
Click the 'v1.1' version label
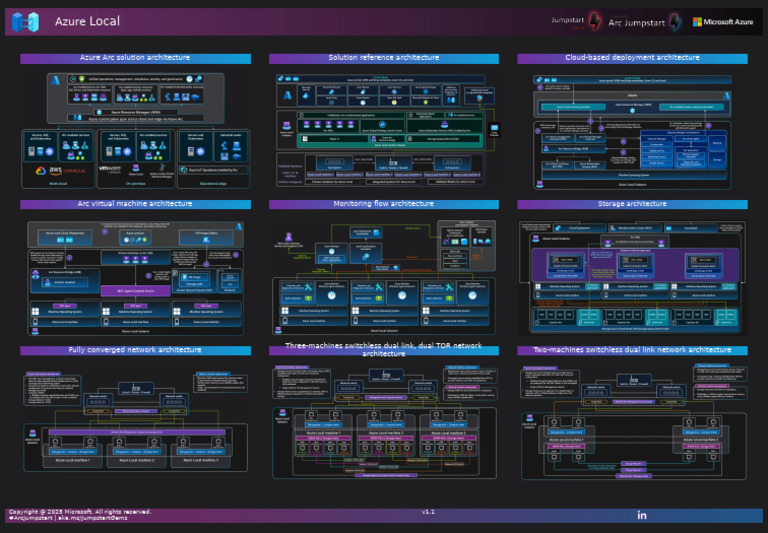[x=428, y=512]
